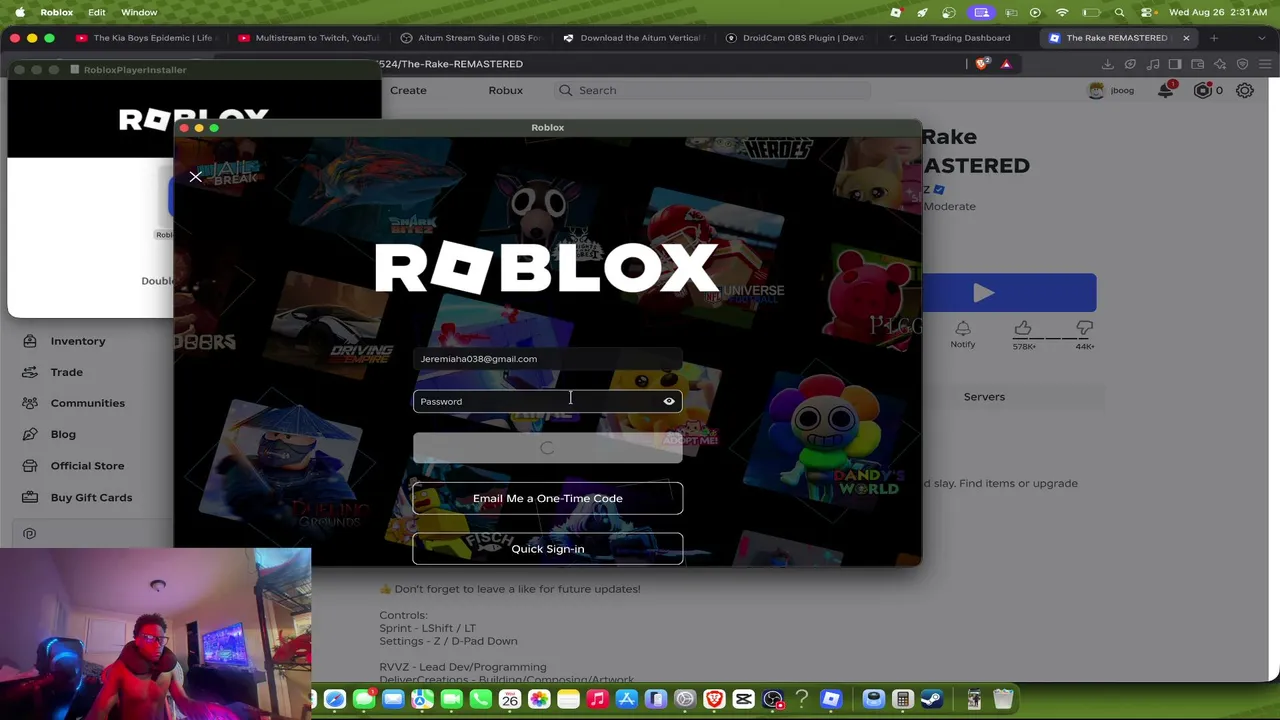Open Communities from the sidebar
1280x720 pixels.
[88, 403]
